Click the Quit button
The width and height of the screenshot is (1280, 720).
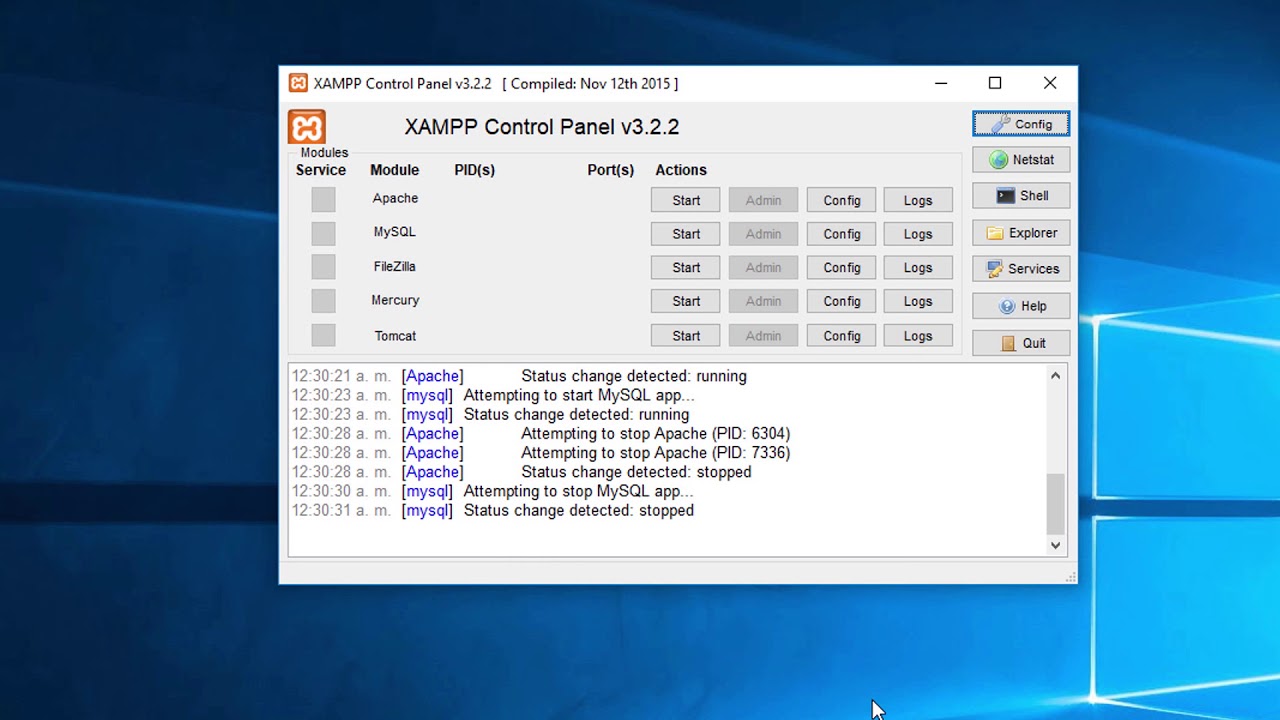tap(1021, 343)
